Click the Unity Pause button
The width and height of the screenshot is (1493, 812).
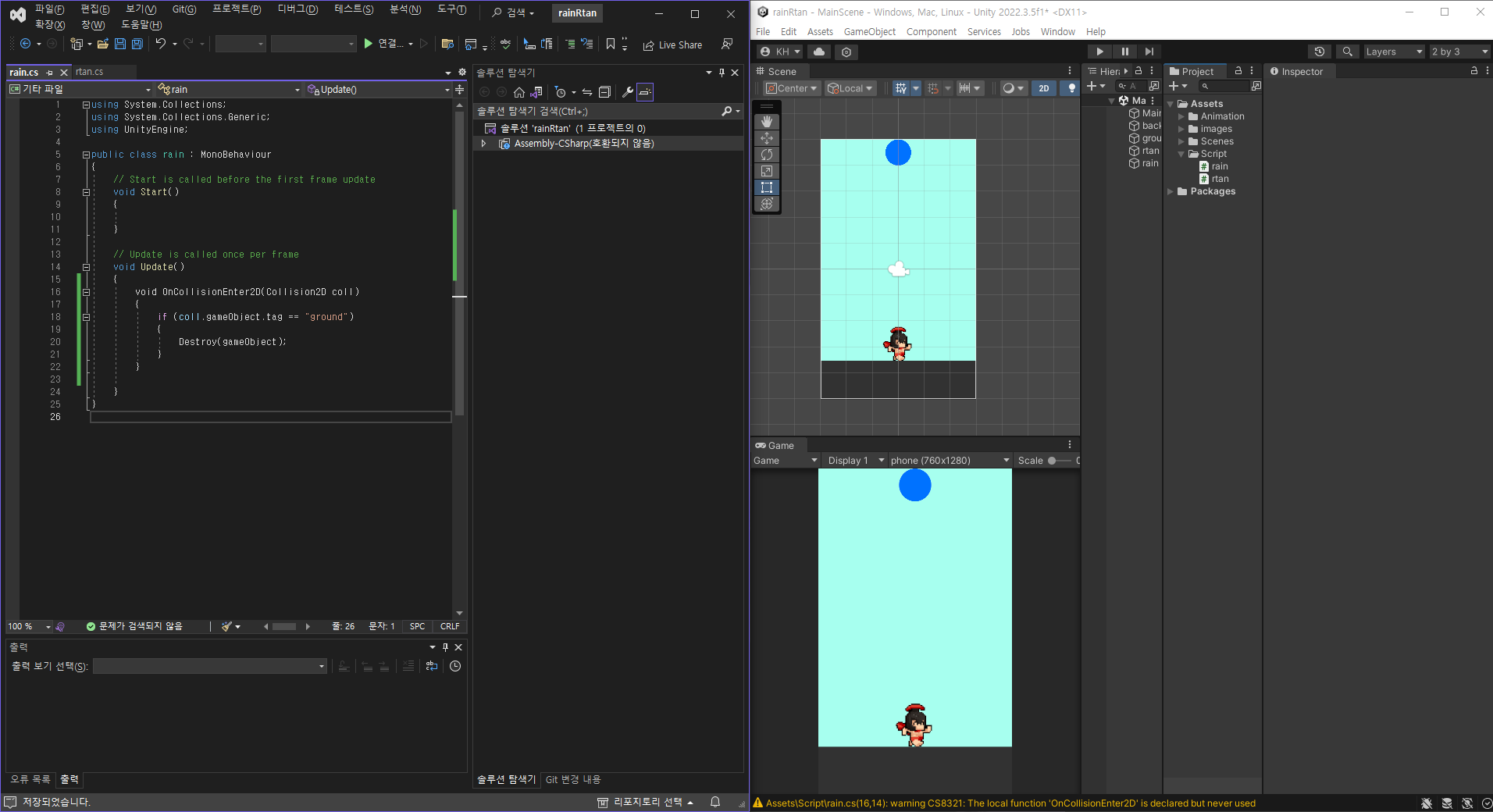(1124, 52)
